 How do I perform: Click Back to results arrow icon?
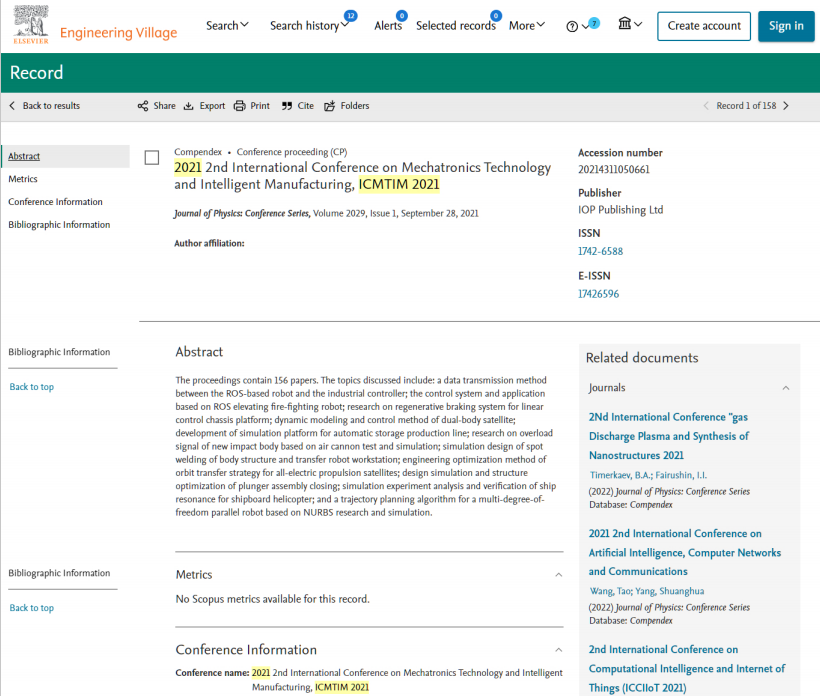click(x=12, y=106)
